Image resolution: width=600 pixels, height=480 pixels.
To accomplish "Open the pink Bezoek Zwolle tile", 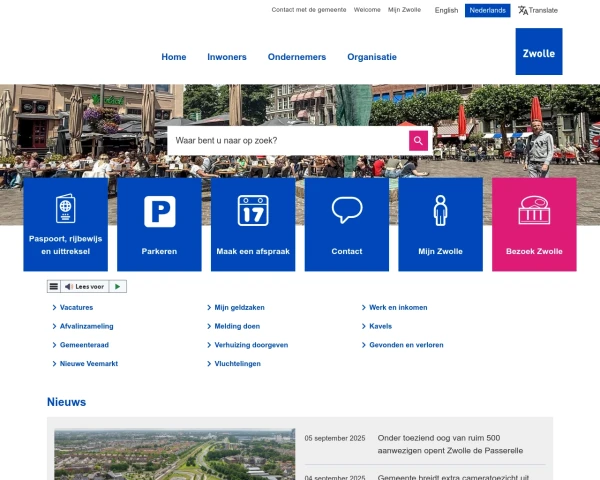I will [x=534, y=224].
